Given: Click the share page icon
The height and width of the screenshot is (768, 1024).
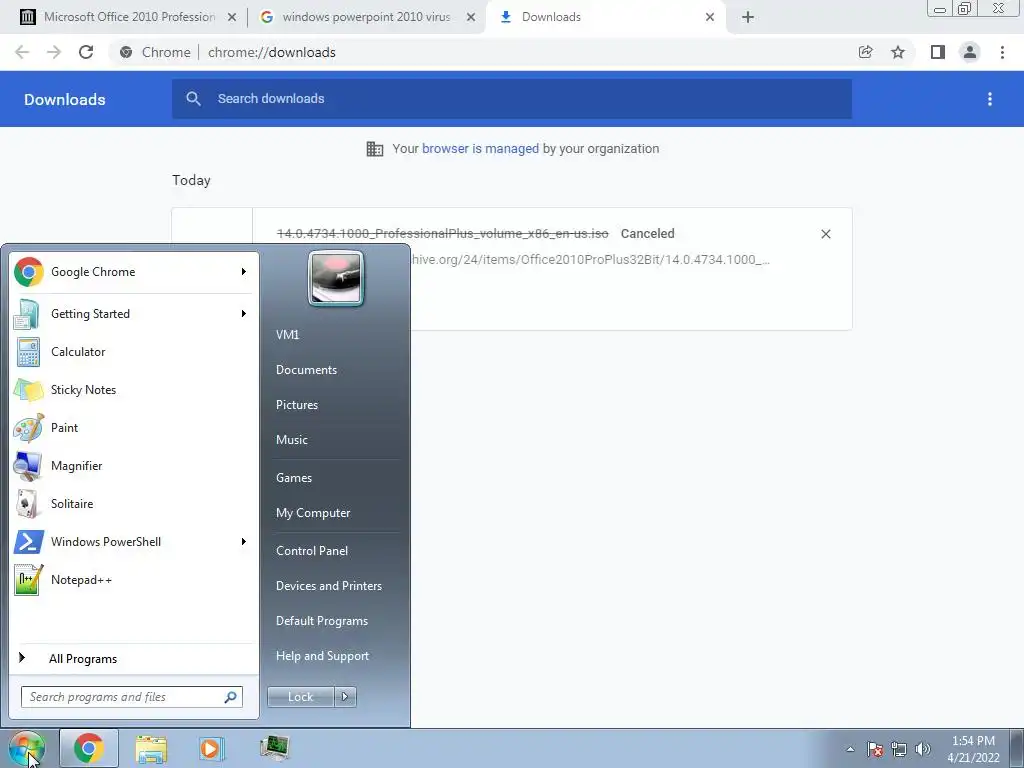Looking at the screenshot, I should [x=865, y=52].
